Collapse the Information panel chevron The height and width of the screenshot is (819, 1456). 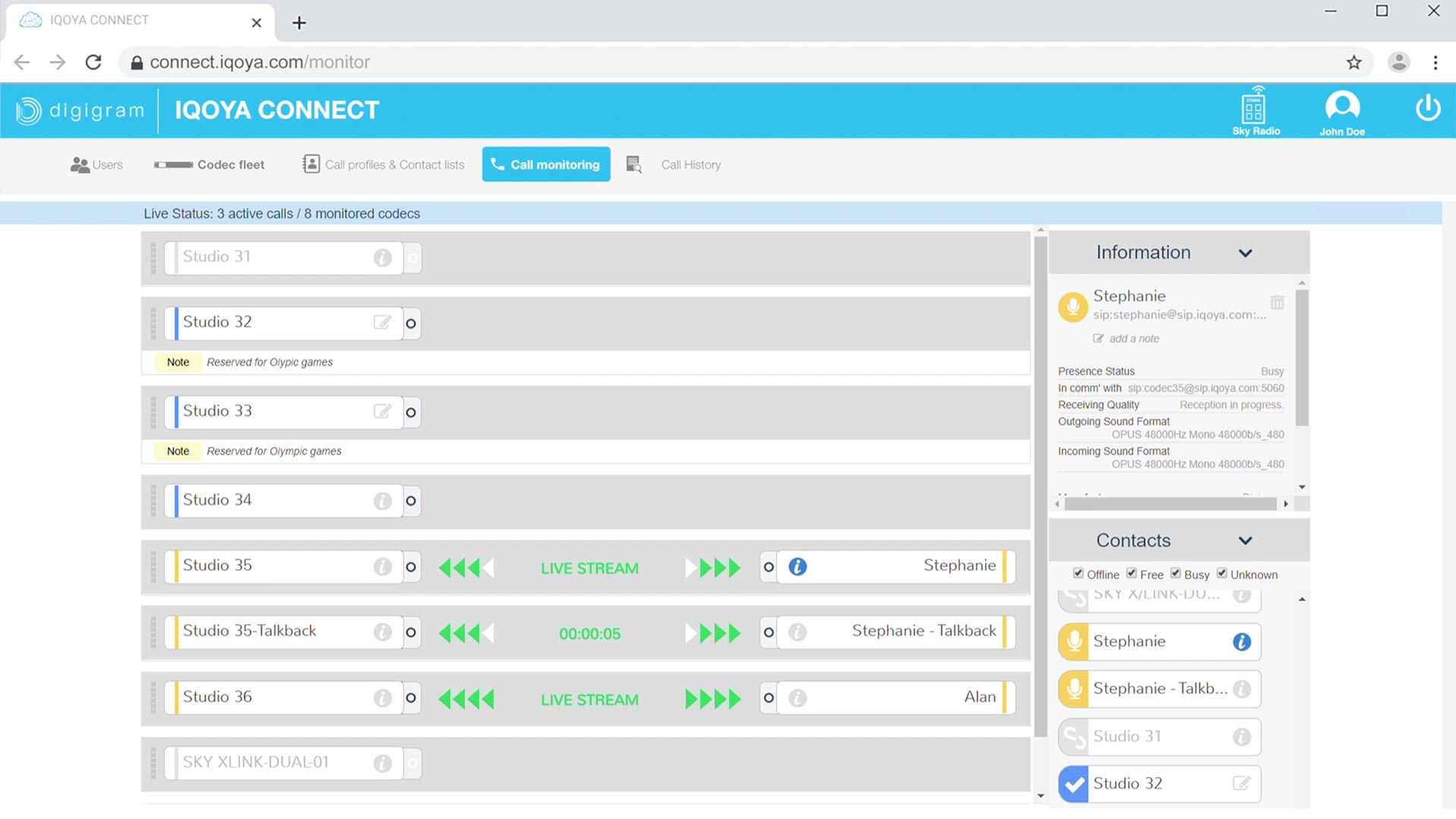(x=1245, y=253)
